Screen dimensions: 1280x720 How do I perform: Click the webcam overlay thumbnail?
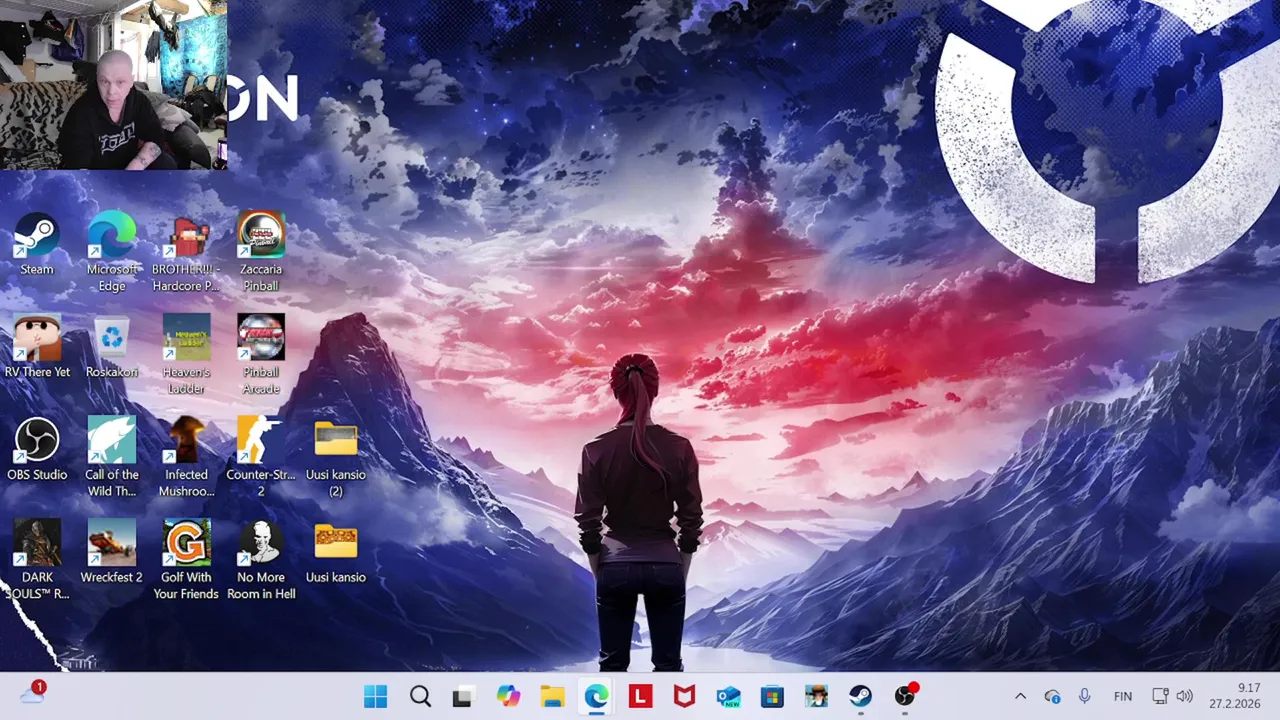tap(113, 85)
